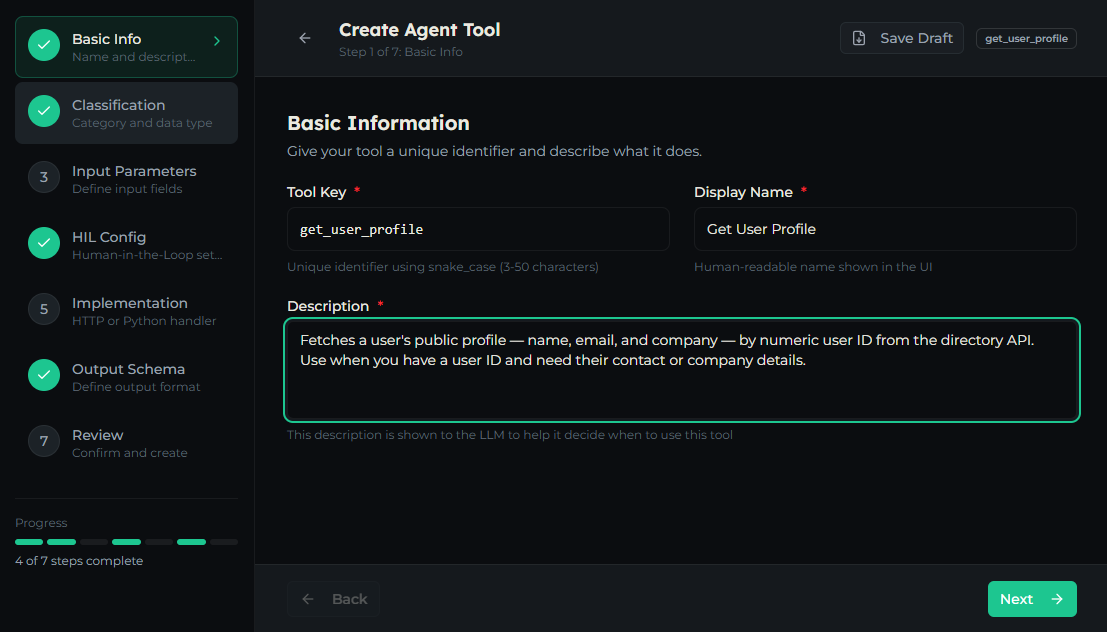Click the chevron on Basic Info step
Screen dimensions: 1107x632
pyautogui.click(x=217, y=41)
